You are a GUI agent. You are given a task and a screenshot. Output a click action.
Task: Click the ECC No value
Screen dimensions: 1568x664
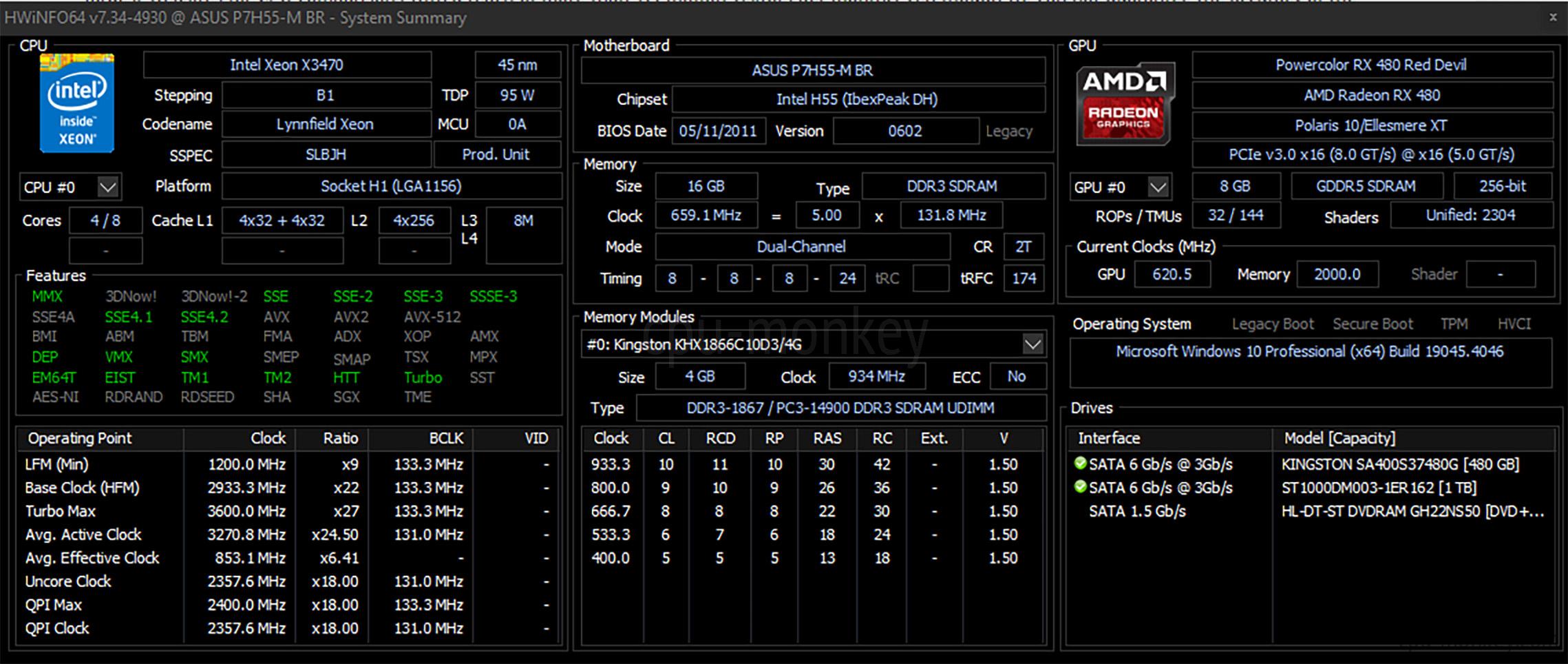point(1017,376)
